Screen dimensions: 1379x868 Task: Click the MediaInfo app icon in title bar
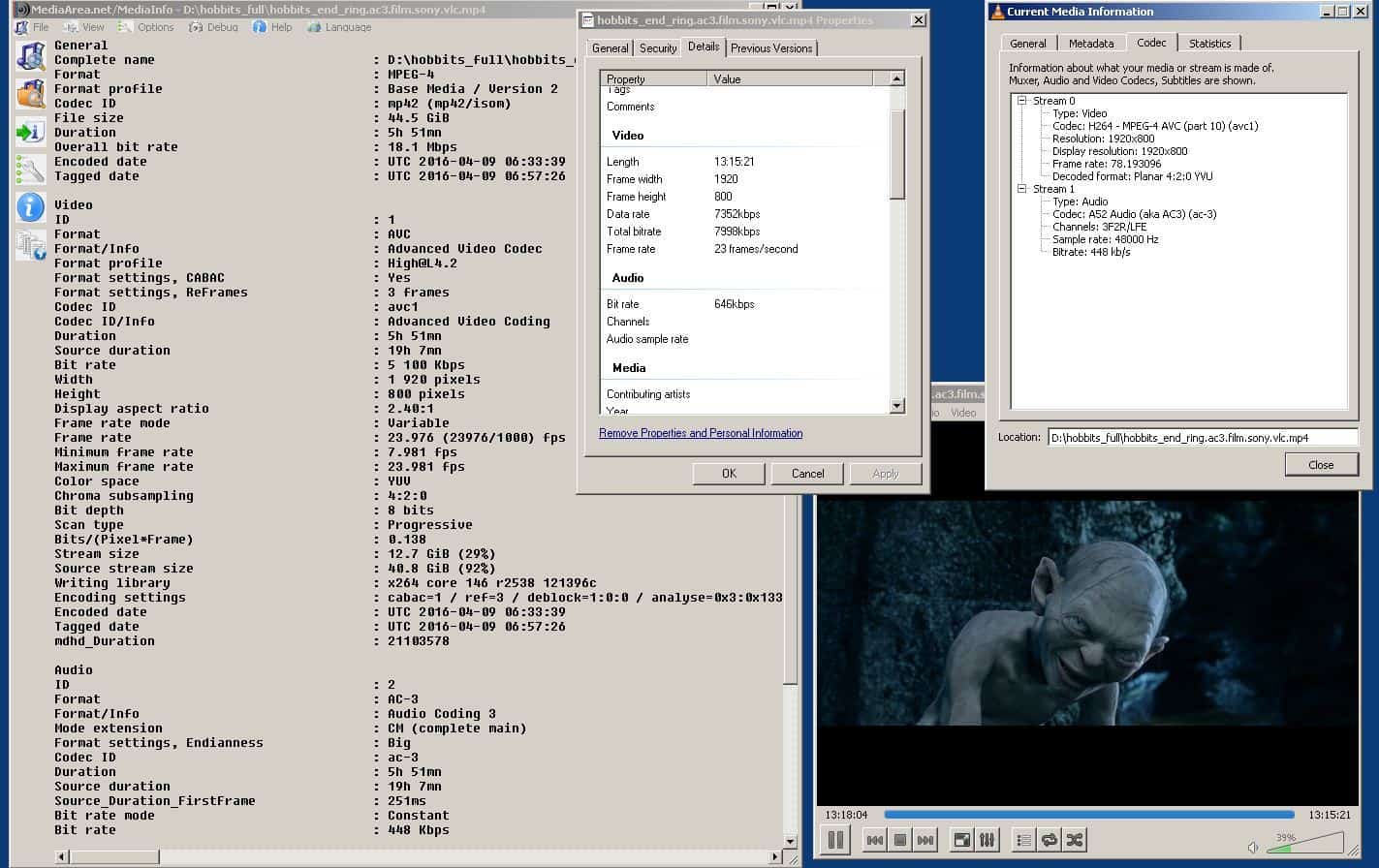tap(21, 10)
